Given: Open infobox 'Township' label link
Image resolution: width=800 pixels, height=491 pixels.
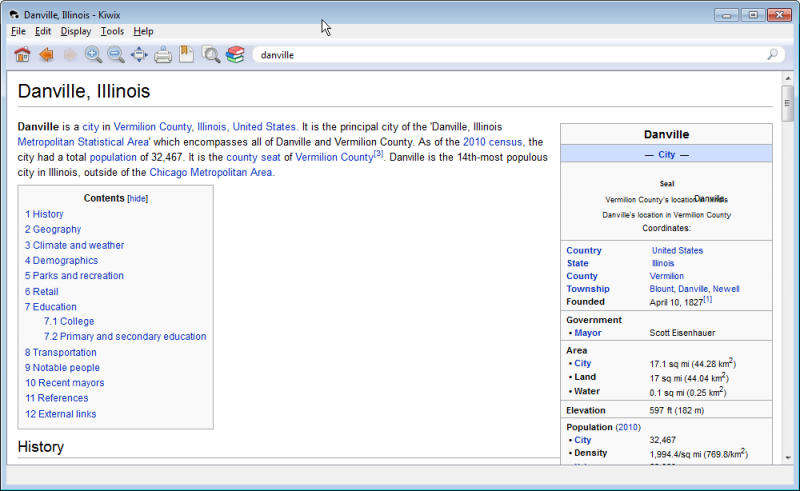Looking at the screenshot, I should click(x=588, y=289).
